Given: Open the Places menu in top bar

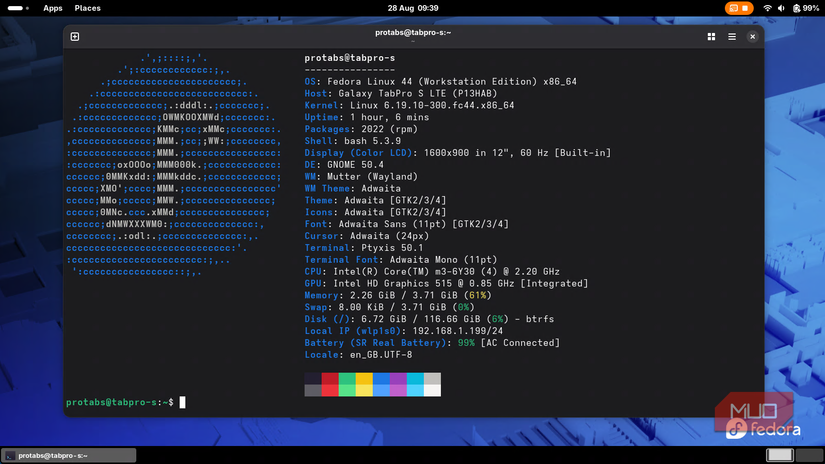Looking at the screenshot, I should (x=87, y=8).
